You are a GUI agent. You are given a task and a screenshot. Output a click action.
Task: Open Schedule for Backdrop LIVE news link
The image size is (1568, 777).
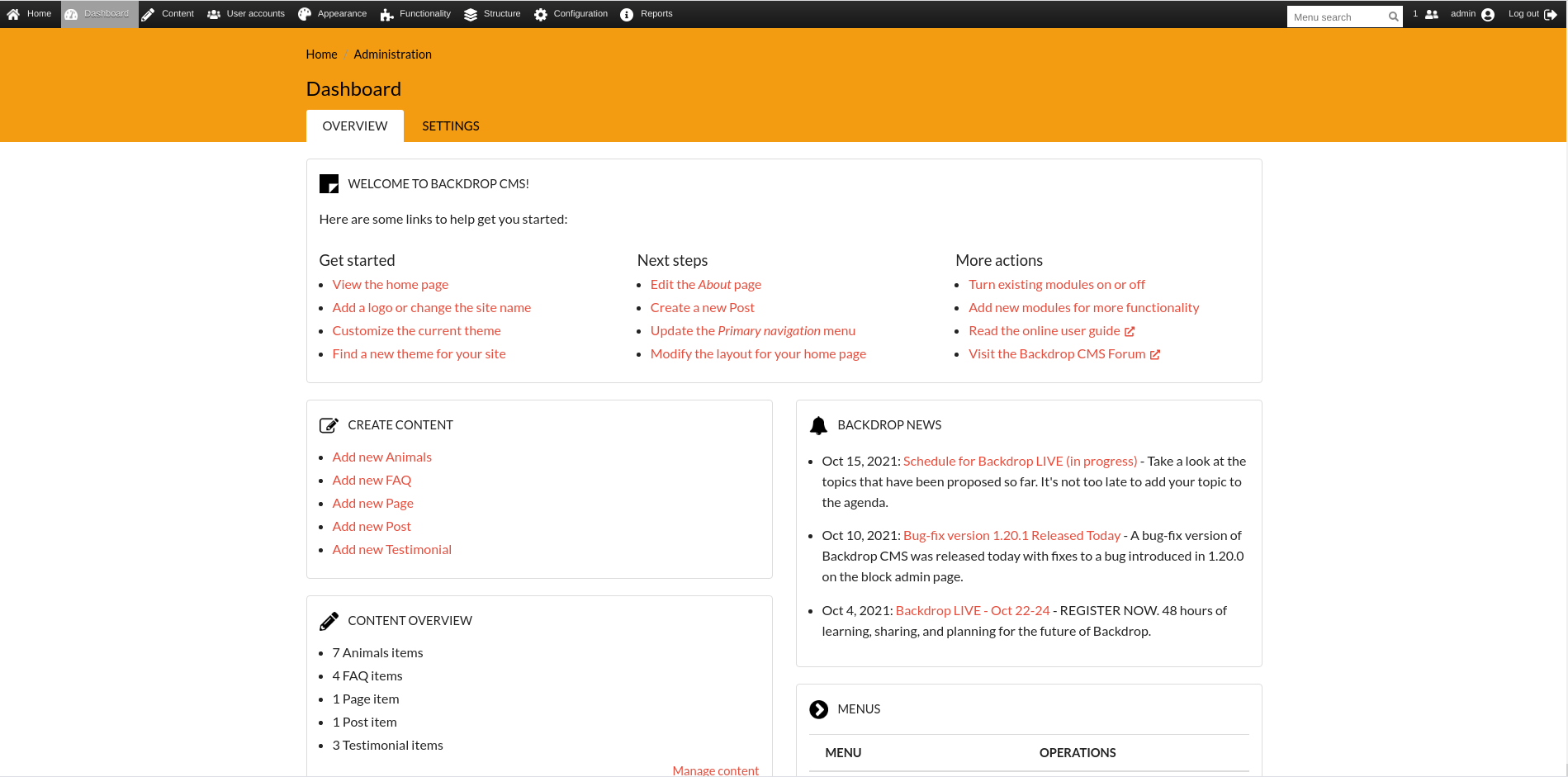(x=1021, y=461)
